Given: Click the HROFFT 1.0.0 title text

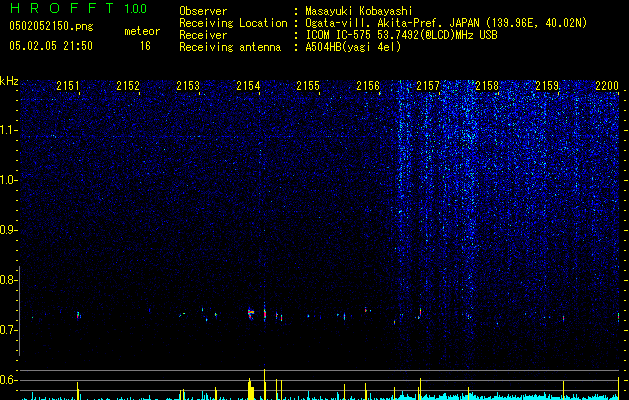Looking at the screenshot, I should pyautogui.click(x=78, y=8).
